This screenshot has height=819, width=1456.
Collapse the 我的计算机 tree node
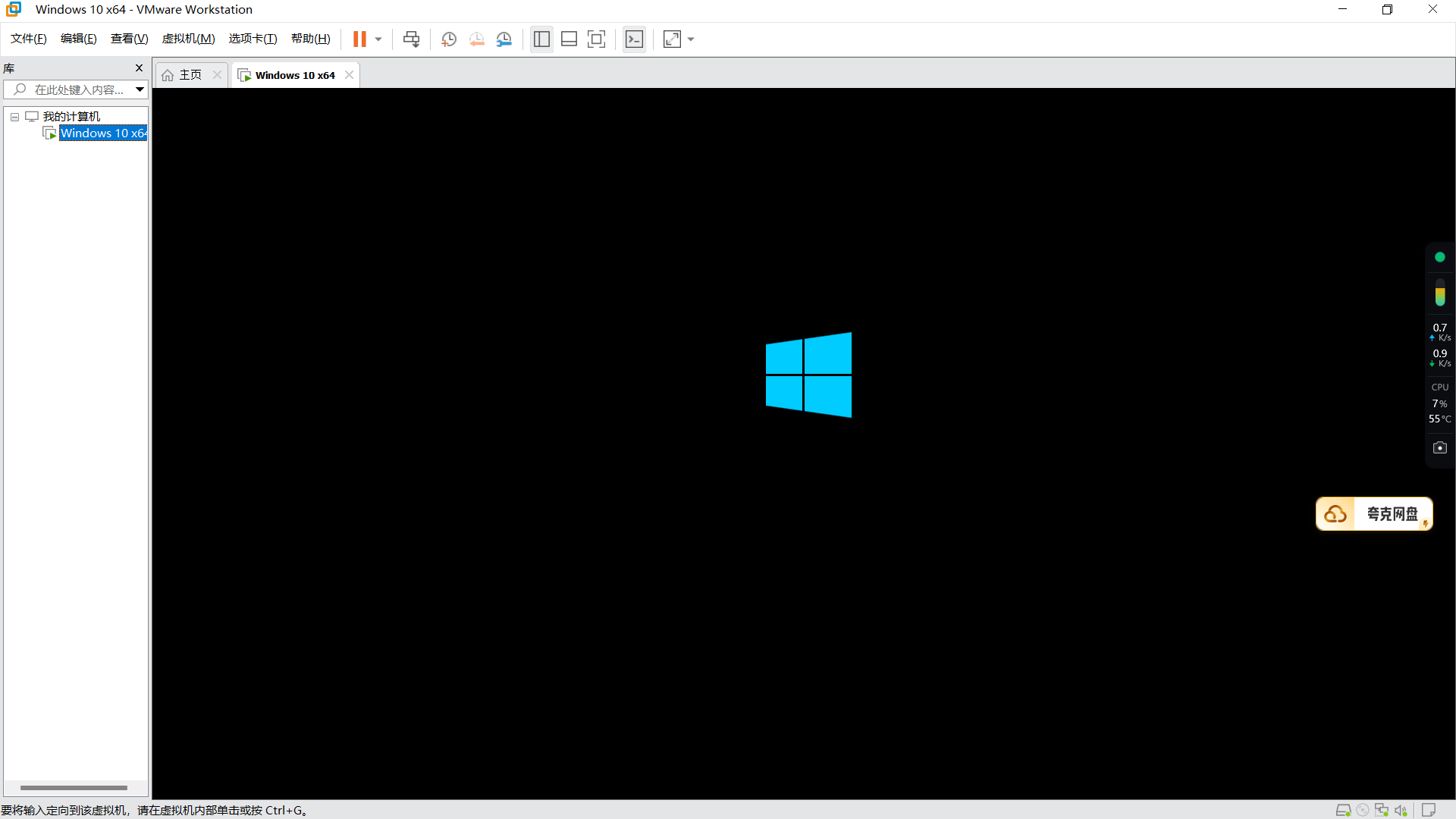(14, 117)
